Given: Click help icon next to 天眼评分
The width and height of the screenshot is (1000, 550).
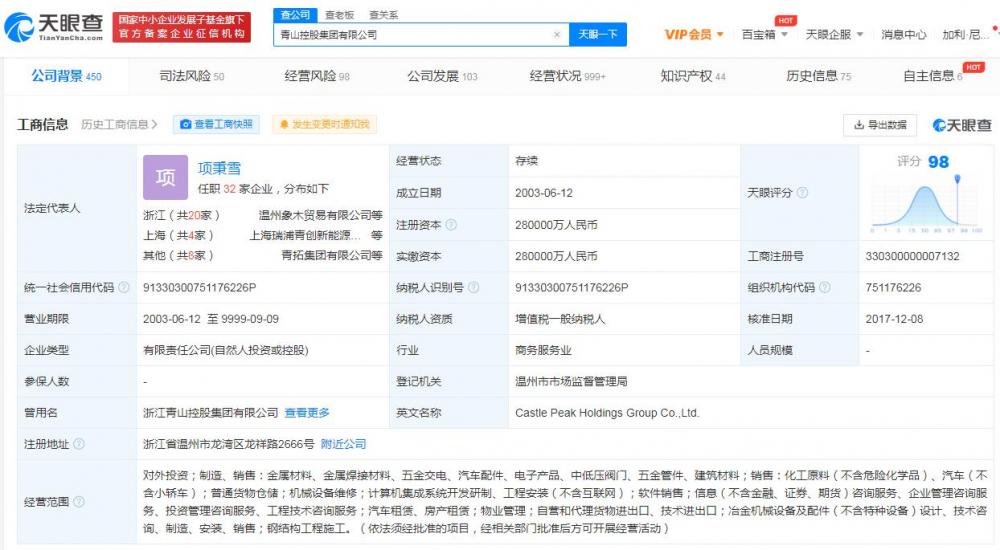Looking at the screenshot, I should (x=802, y=193).
